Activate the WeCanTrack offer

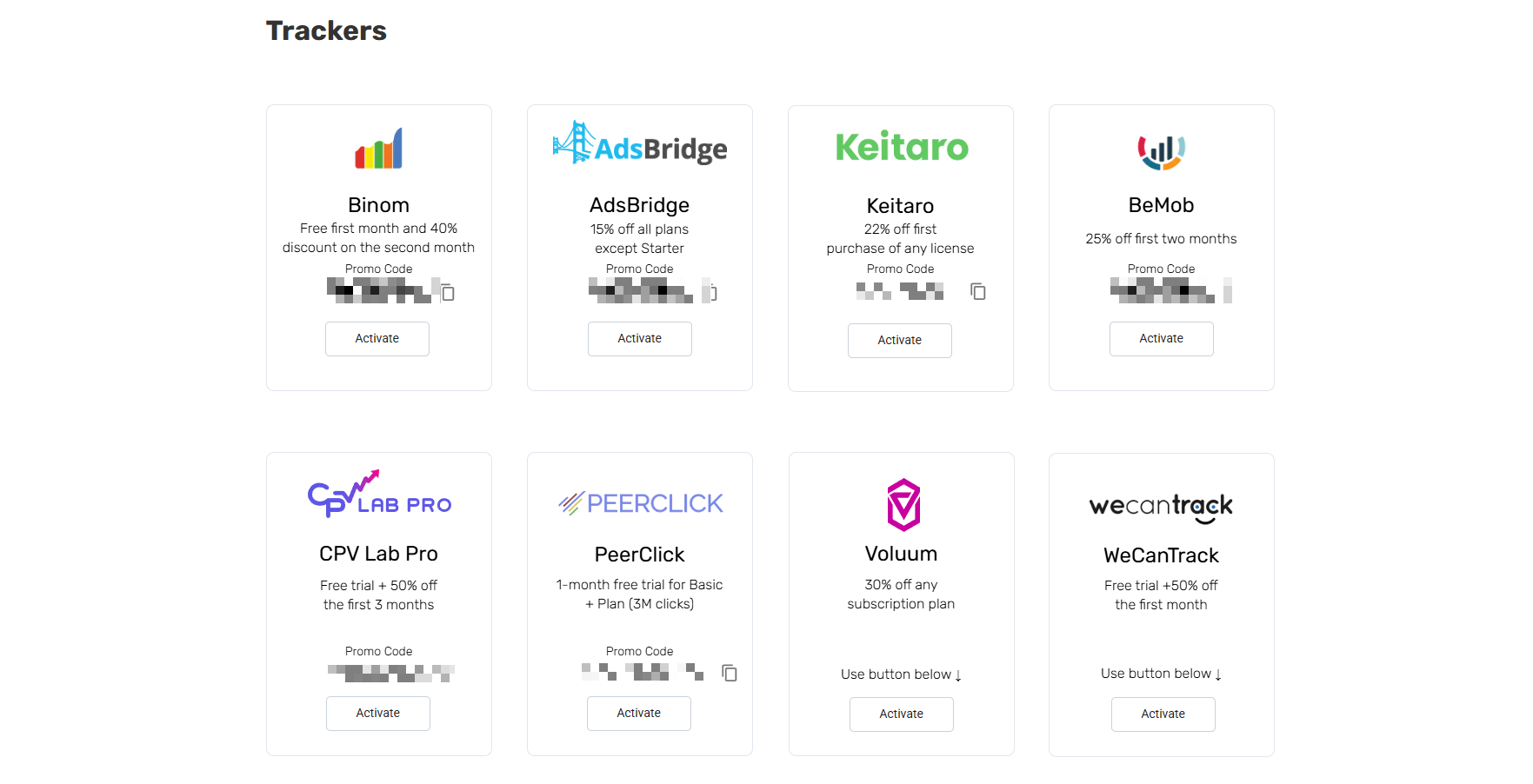(1163, 714)
